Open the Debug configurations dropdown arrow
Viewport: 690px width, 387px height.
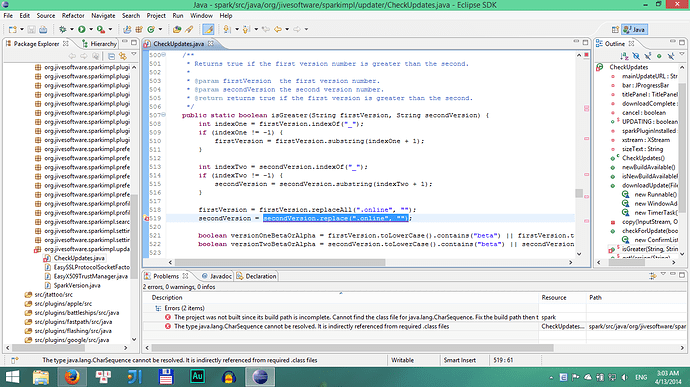pyautogui.click(x=72, y=29)
